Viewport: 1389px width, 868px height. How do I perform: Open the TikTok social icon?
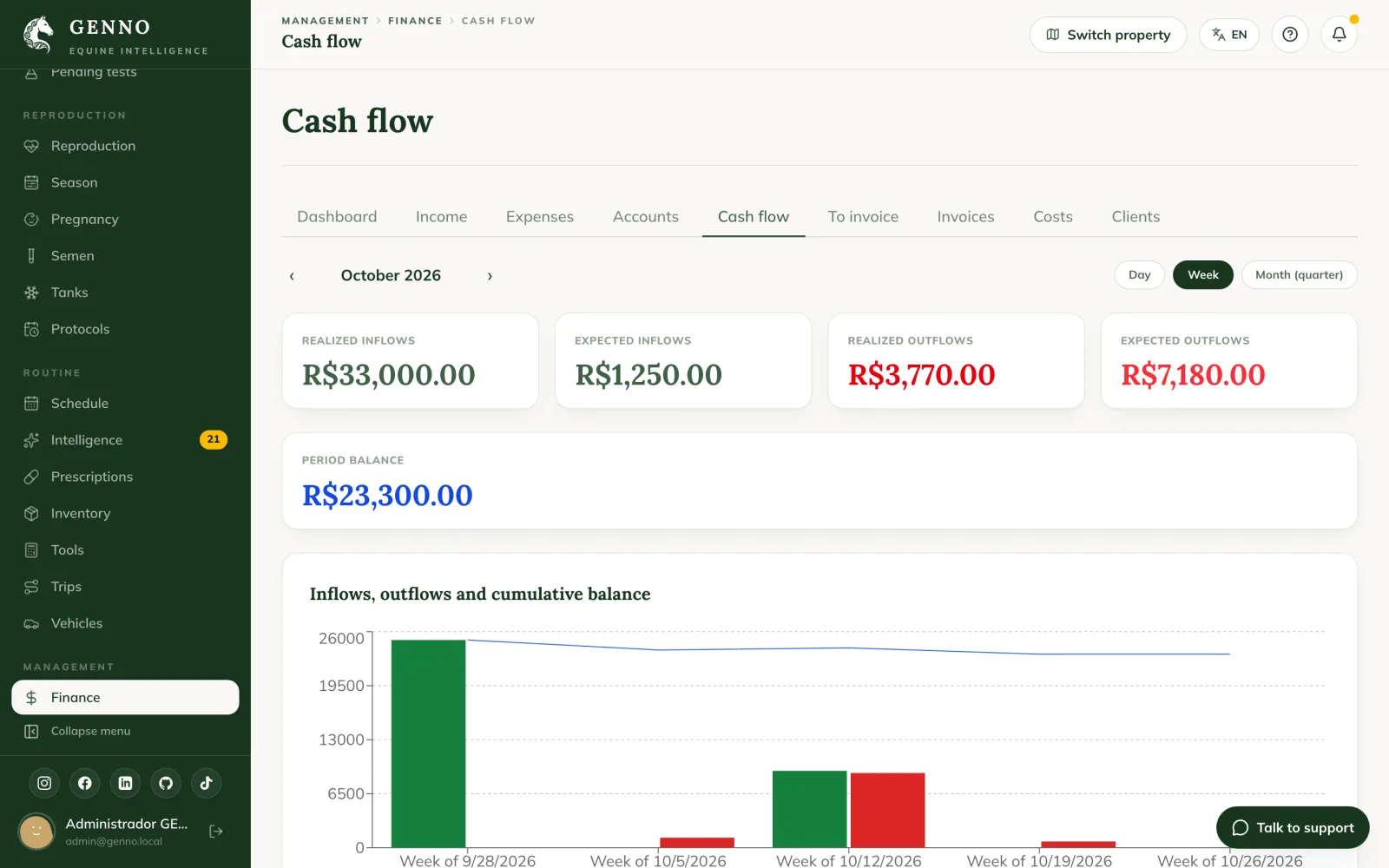[x=207, y=783]
